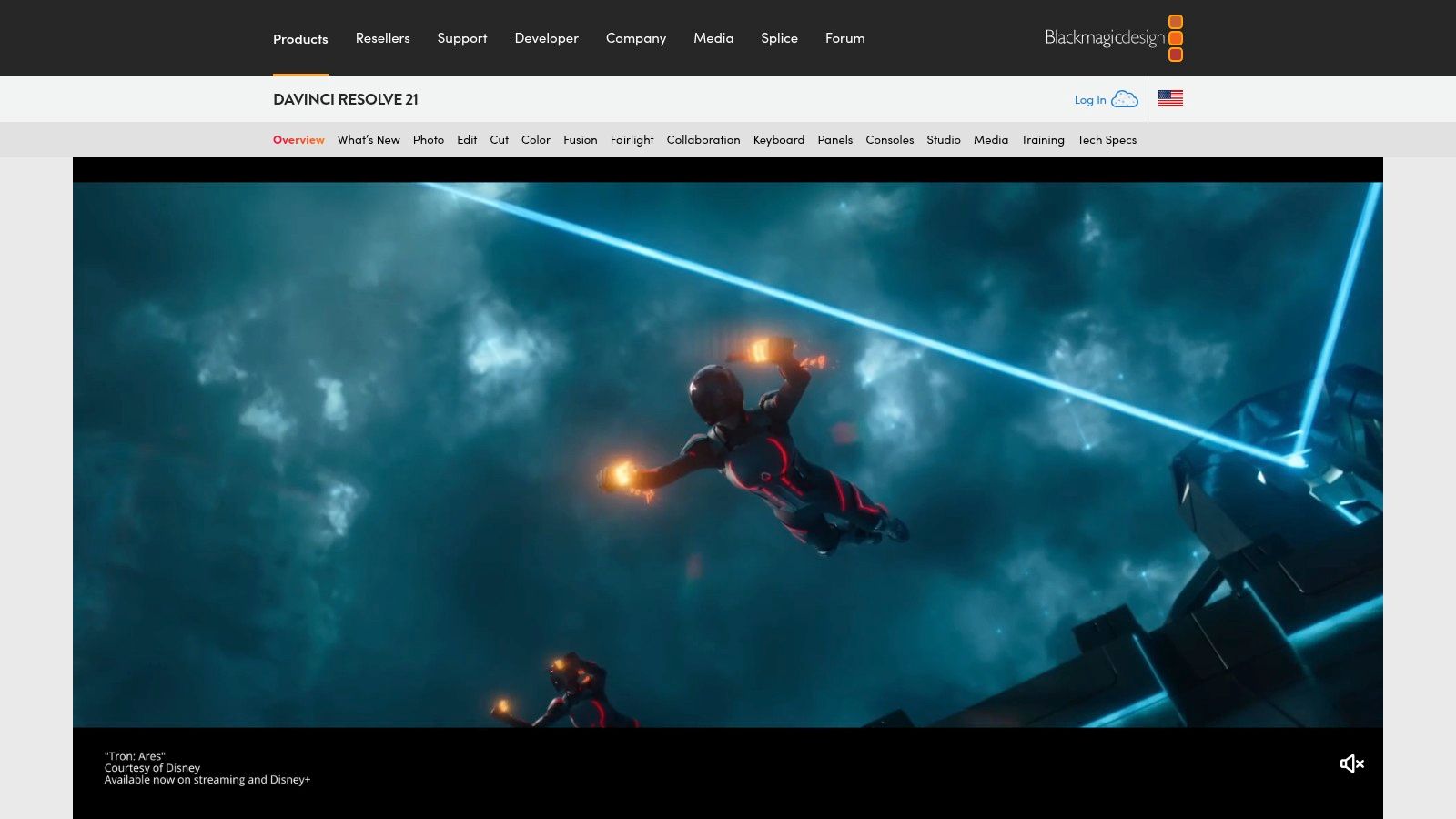Visit the Splice page
1456x819 pixels.
779,38
